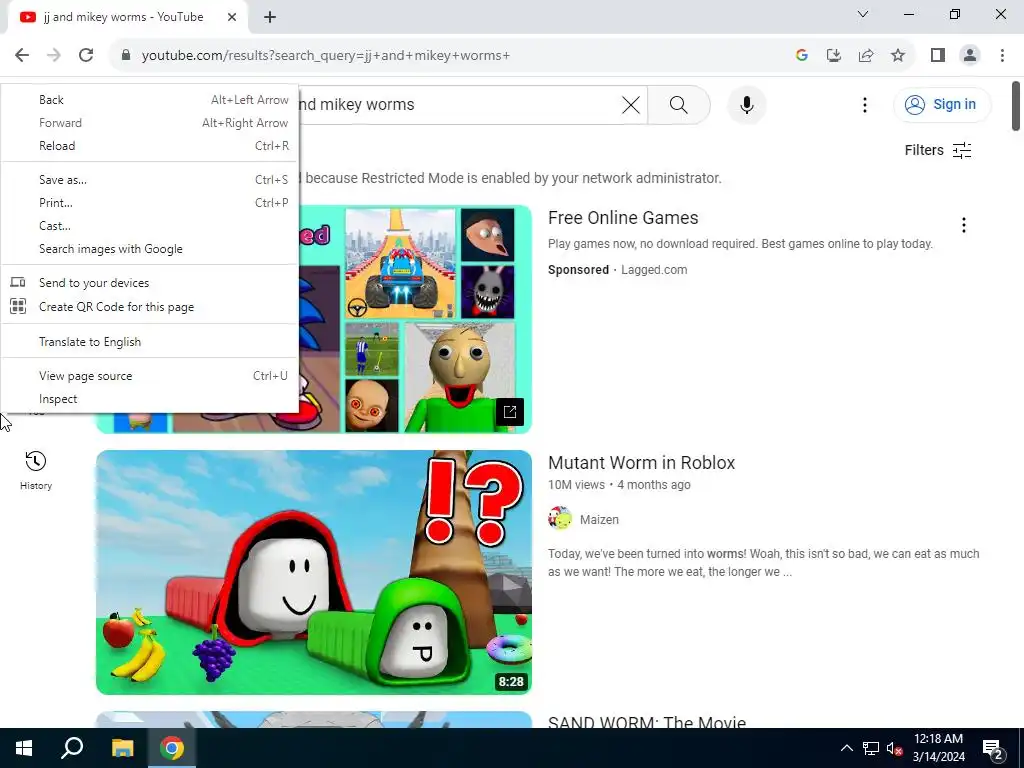Choose Reload in the context menu
The image size is (1024, 768).
tap(150, 146)
